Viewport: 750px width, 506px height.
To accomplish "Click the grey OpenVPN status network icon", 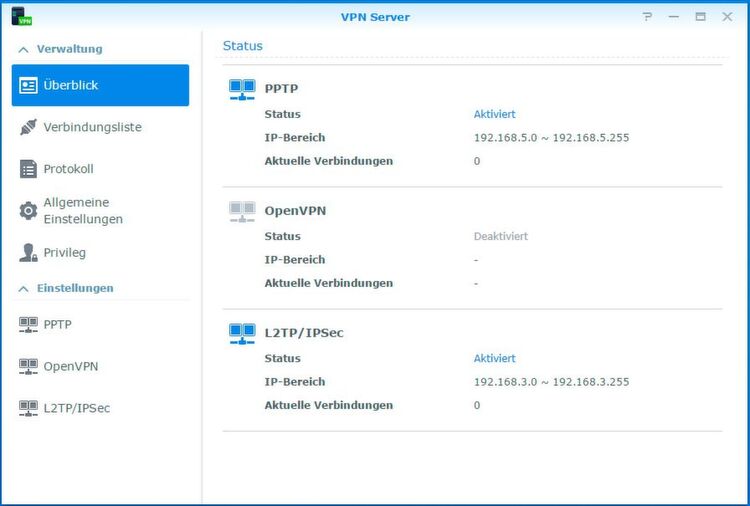I will click(242, 211).
